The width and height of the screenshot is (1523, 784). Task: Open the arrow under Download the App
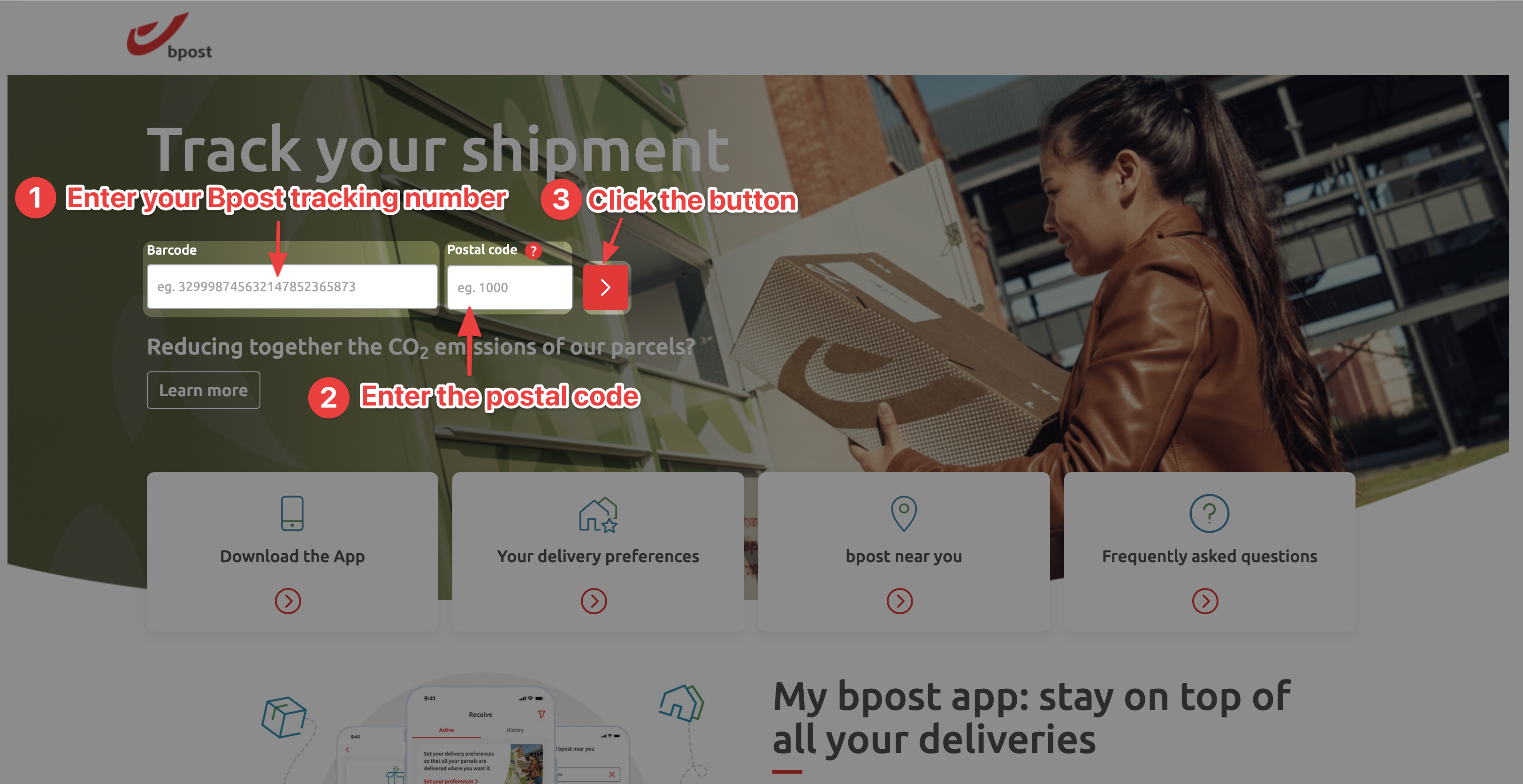pyautogui.click(x=288, y=601)
